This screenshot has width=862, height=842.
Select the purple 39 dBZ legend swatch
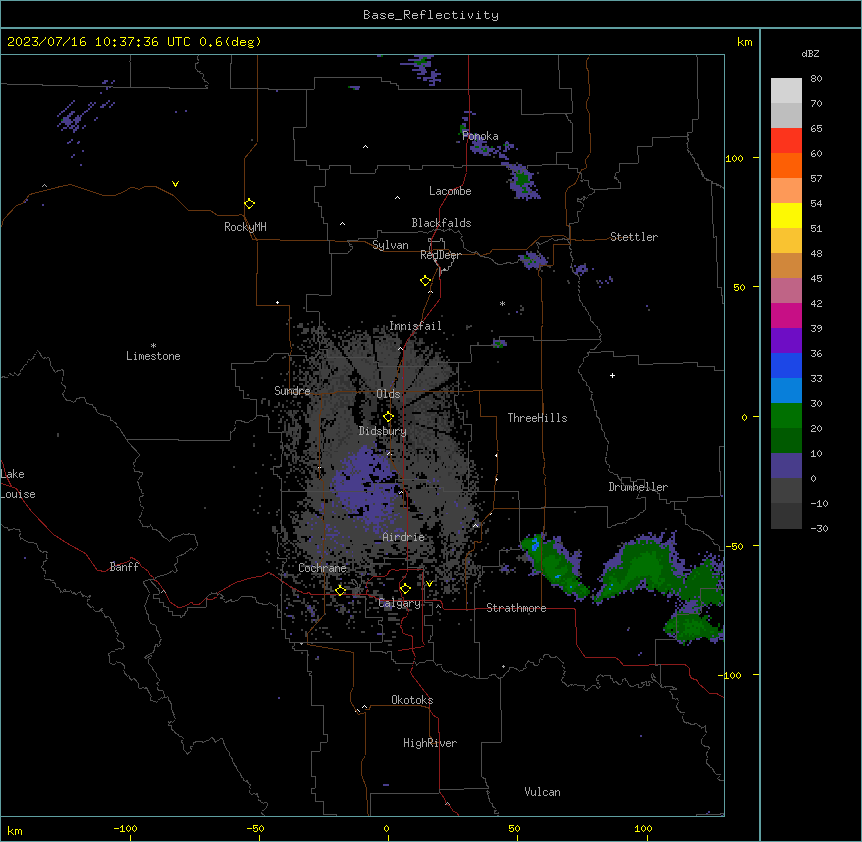tap(786, 340)
